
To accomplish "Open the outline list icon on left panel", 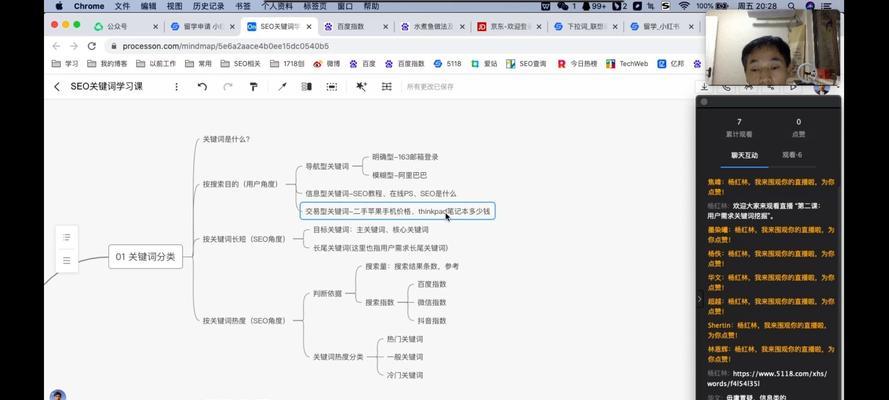I will pyautogui.click(x=66, y=237).
